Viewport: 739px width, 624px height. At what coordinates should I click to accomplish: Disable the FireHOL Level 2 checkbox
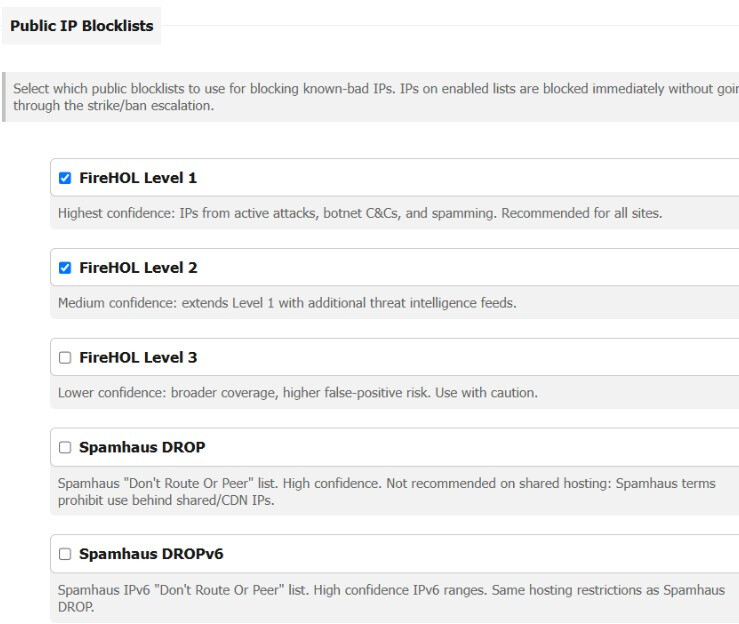click(x=65, y=268)
